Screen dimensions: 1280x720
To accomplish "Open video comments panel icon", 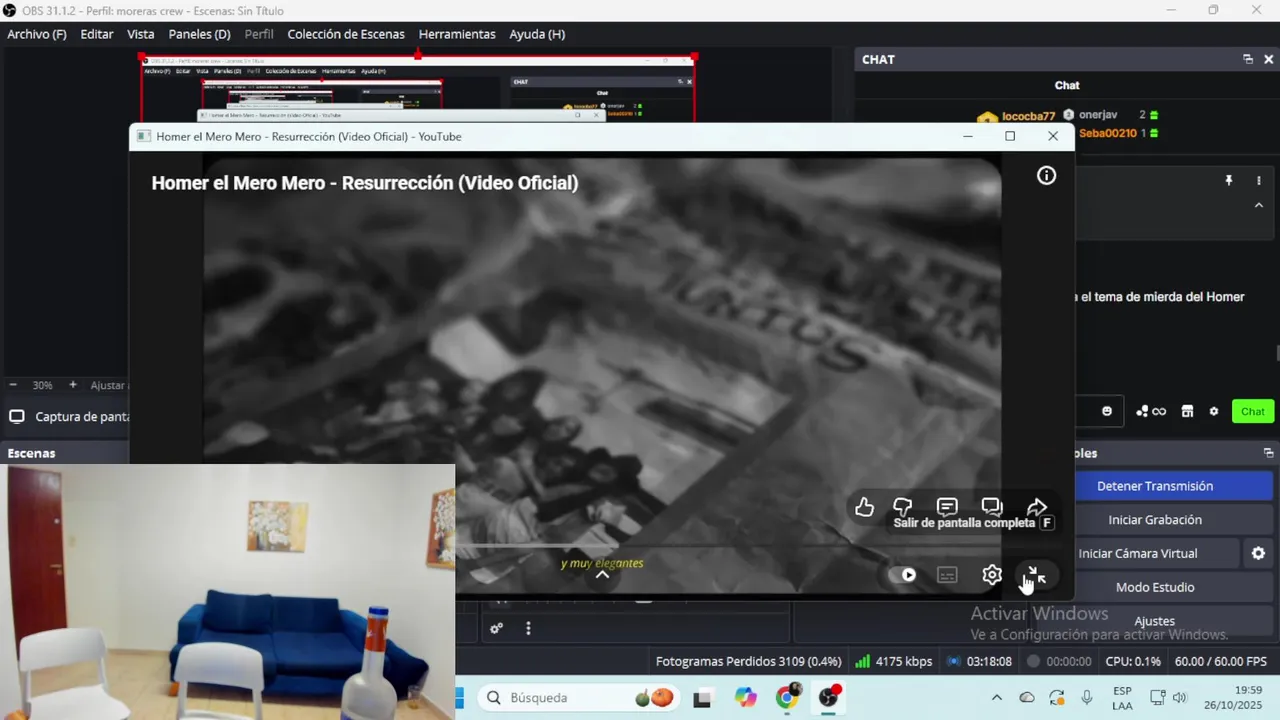I will (947, 507).
